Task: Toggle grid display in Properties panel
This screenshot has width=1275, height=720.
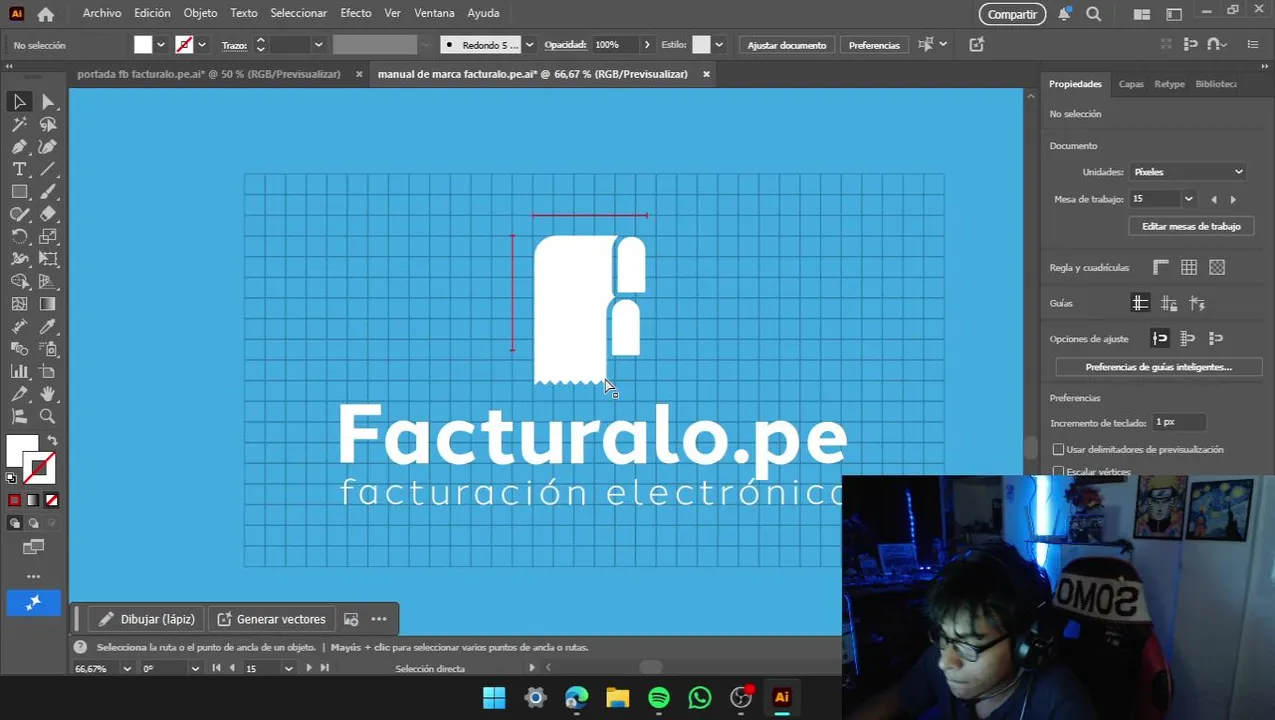Action: point(1189,267)
